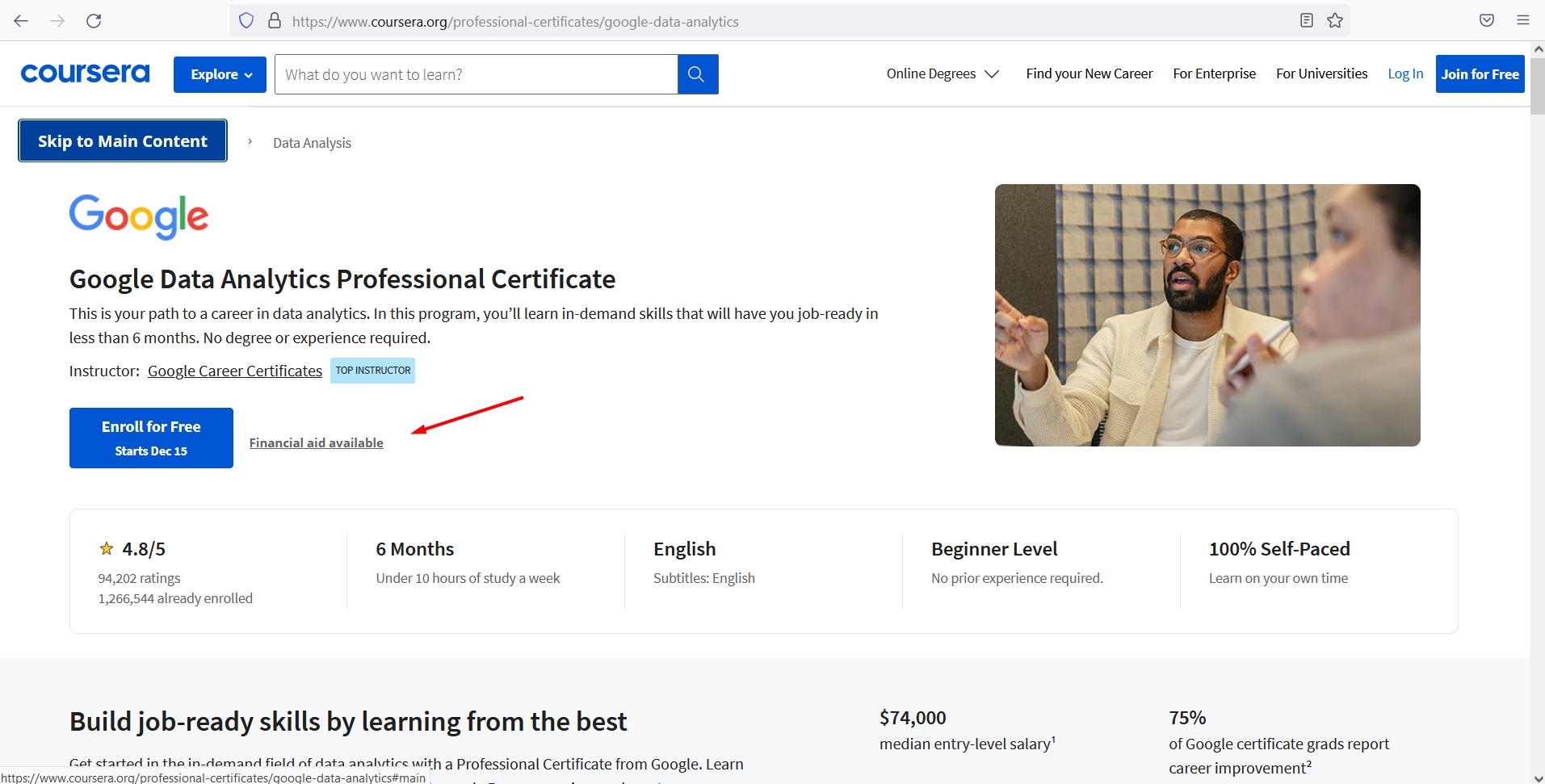
Task: Click the tracking protection shield icon
Action: 246,20
